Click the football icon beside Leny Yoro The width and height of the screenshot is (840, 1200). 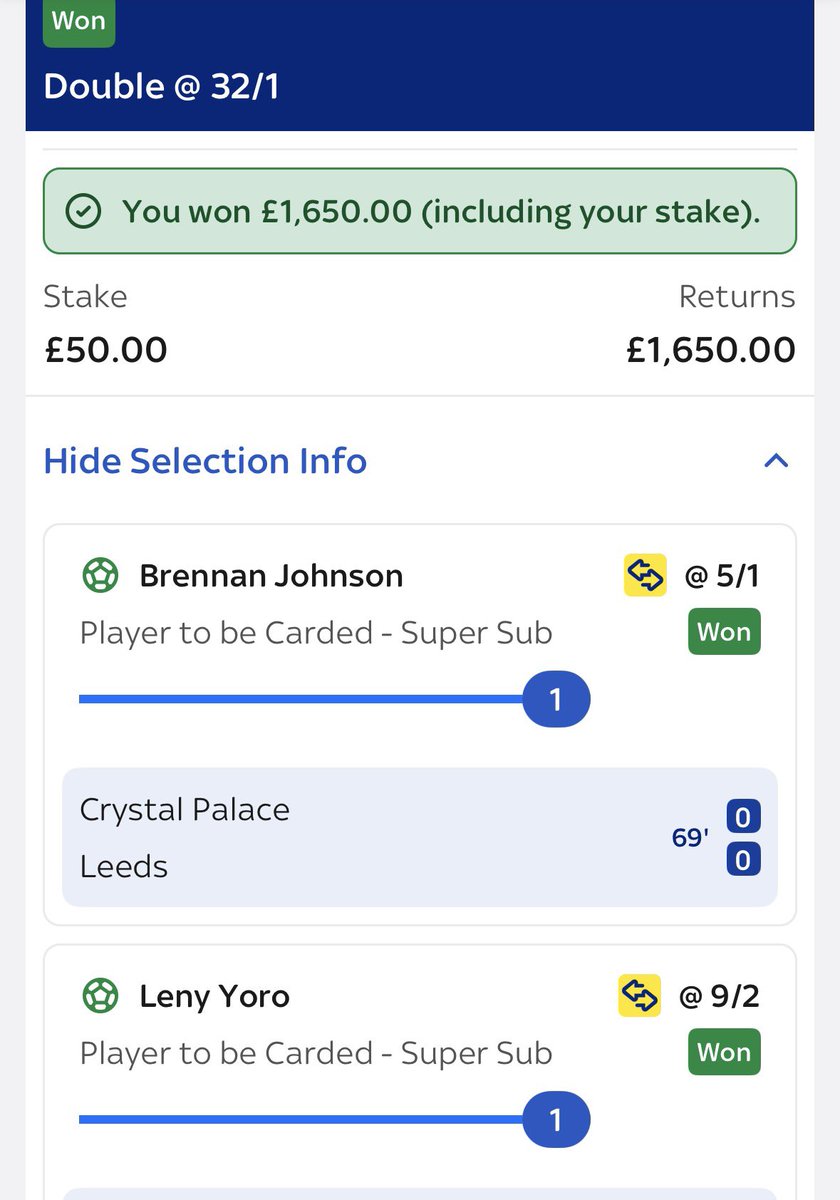click(x=99, y=996)
